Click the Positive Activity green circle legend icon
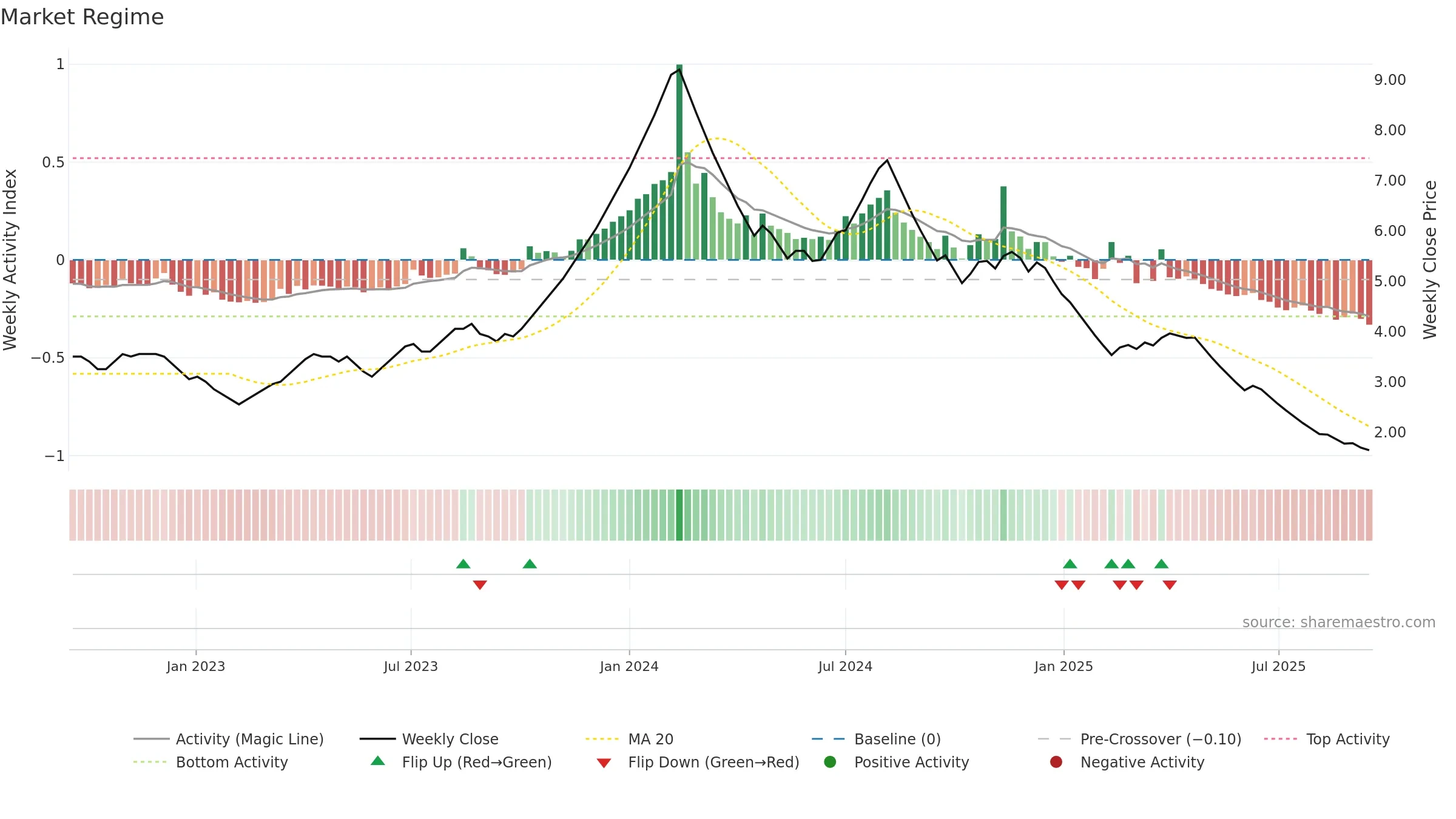This screenshot has width=1456, height=819. 830,761
